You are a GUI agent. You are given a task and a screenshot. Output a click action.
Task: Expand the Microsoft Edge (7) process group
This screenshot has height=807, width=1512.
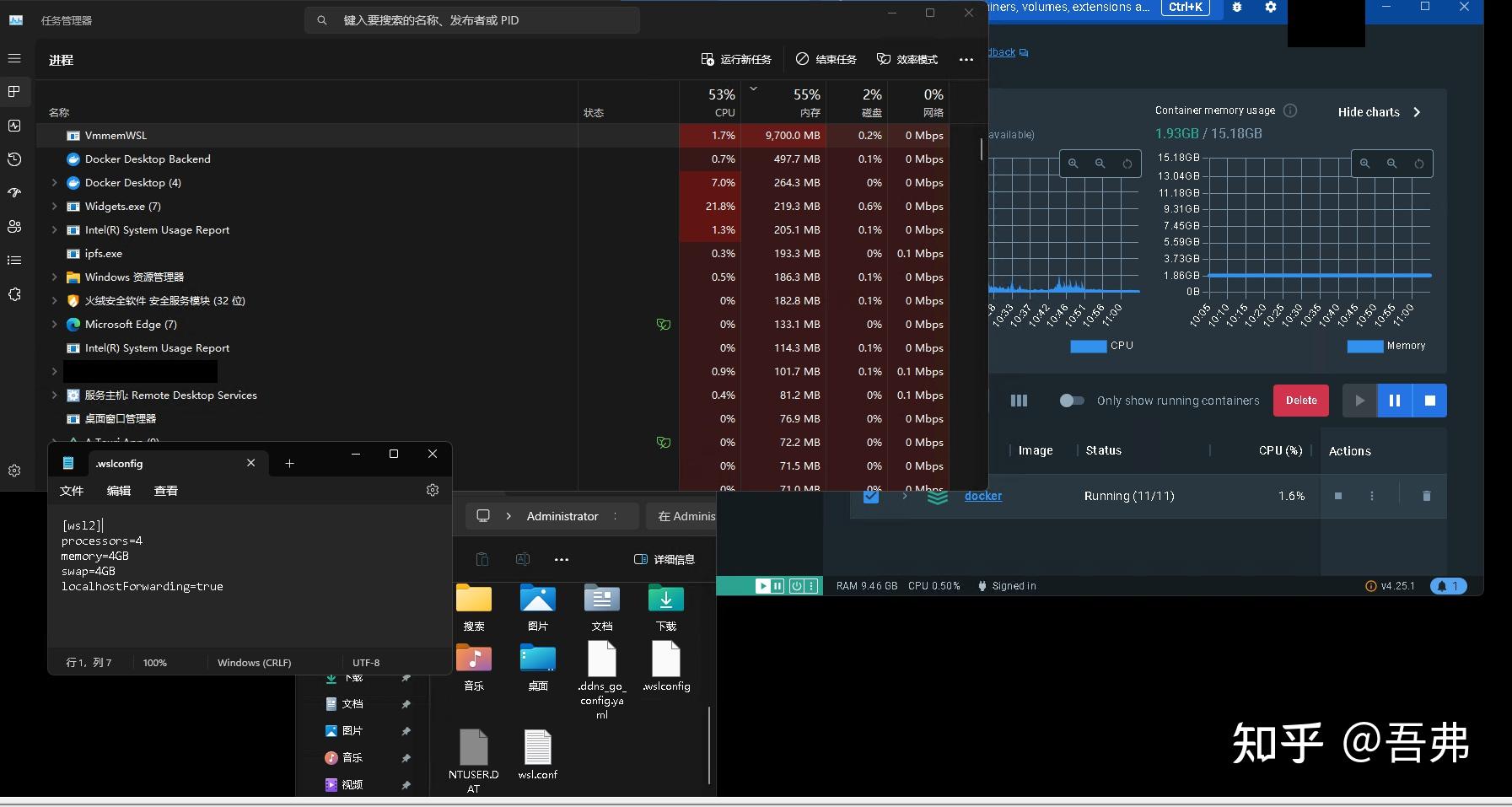coord(53,324)
